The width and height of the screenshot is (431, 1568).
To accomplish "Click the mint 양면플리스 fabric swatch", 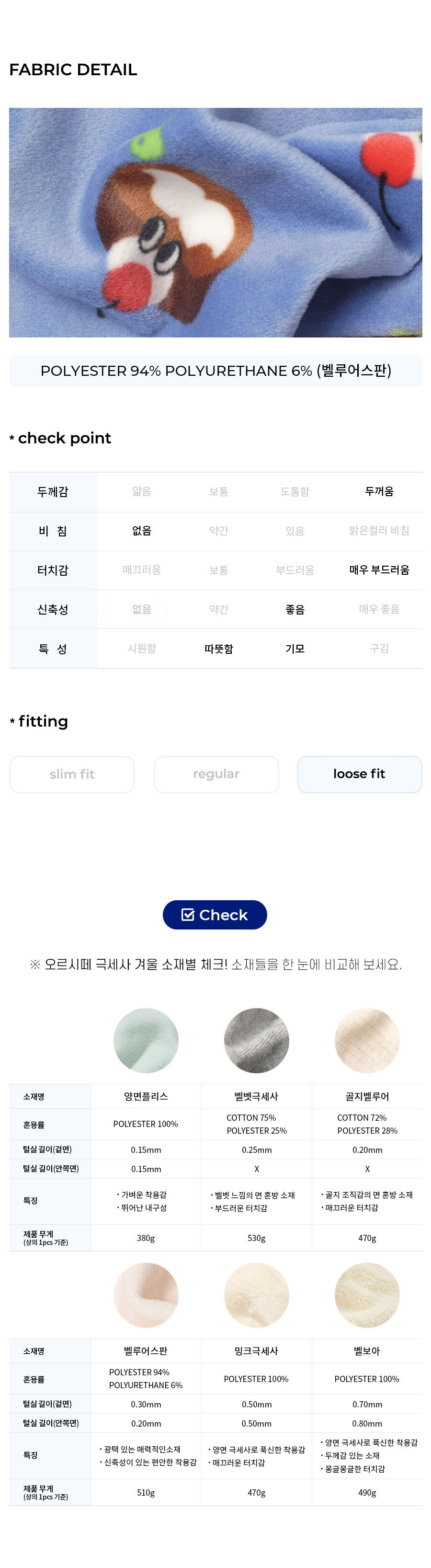I will click(x=146, y=1040).
